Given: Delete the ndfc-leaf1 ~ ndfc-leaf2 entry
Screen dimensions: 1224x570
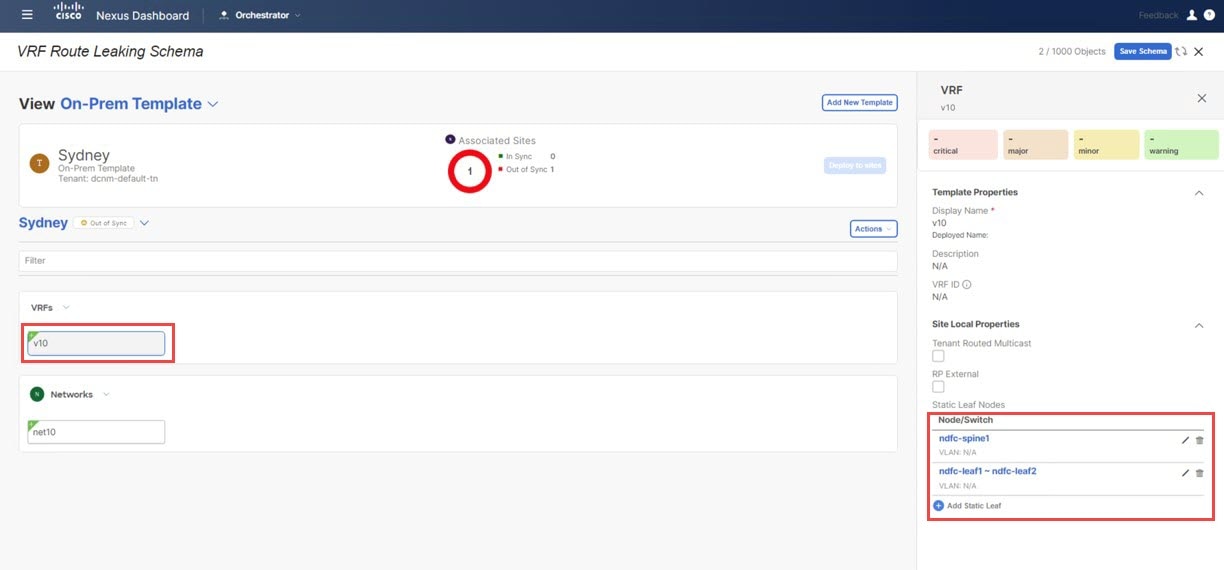Looking at the screenshot, I should [1200, 472].
